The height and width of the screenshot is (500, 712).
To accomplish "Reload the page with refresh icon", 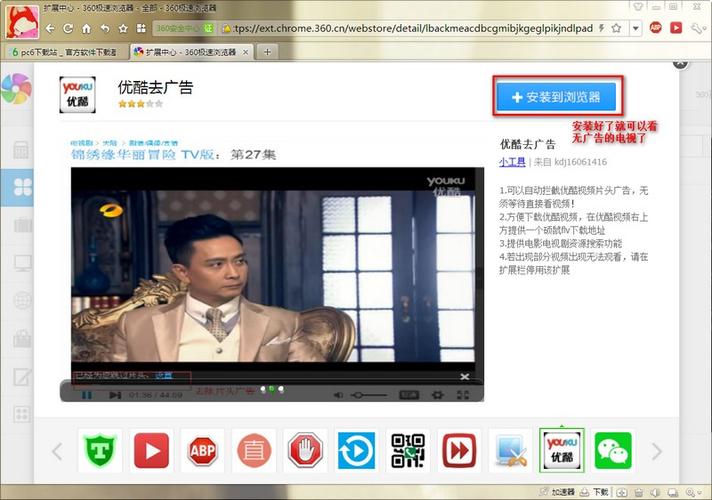I will coord(68,29).
